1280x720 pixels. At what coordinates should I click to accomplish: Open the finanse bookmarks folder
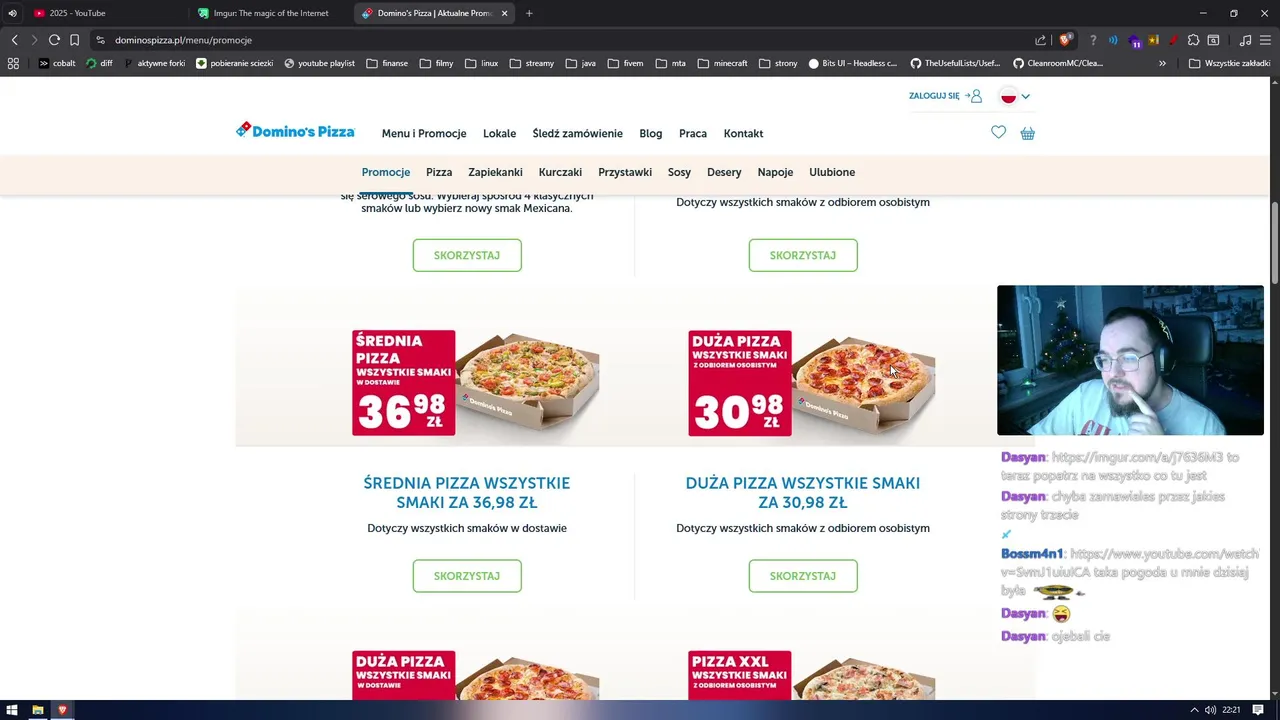pos(387,63)
